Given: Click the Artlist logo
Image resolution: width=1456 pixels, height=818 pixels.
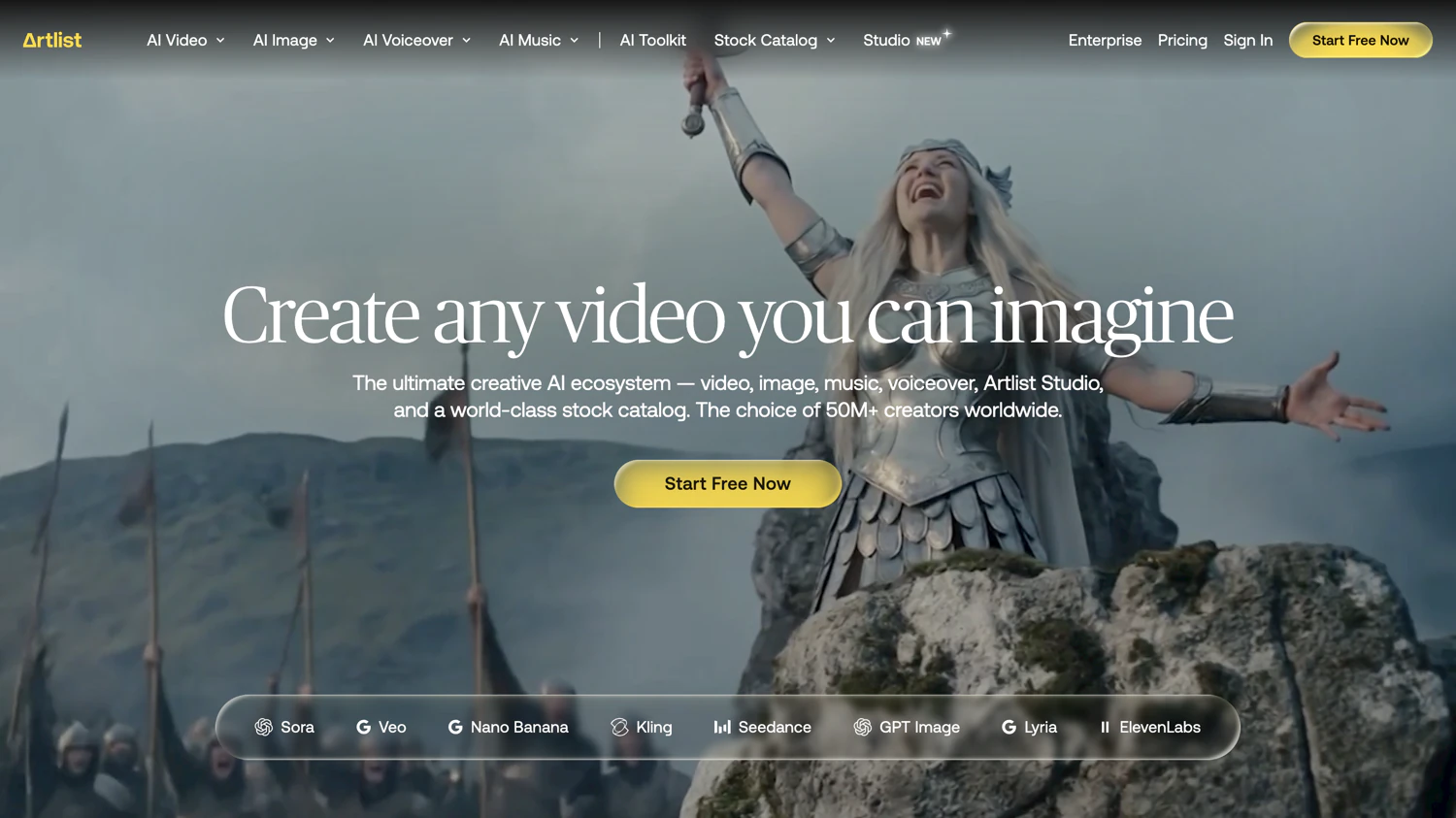Looking at the screenshot, I should click(x=52, y=40).
